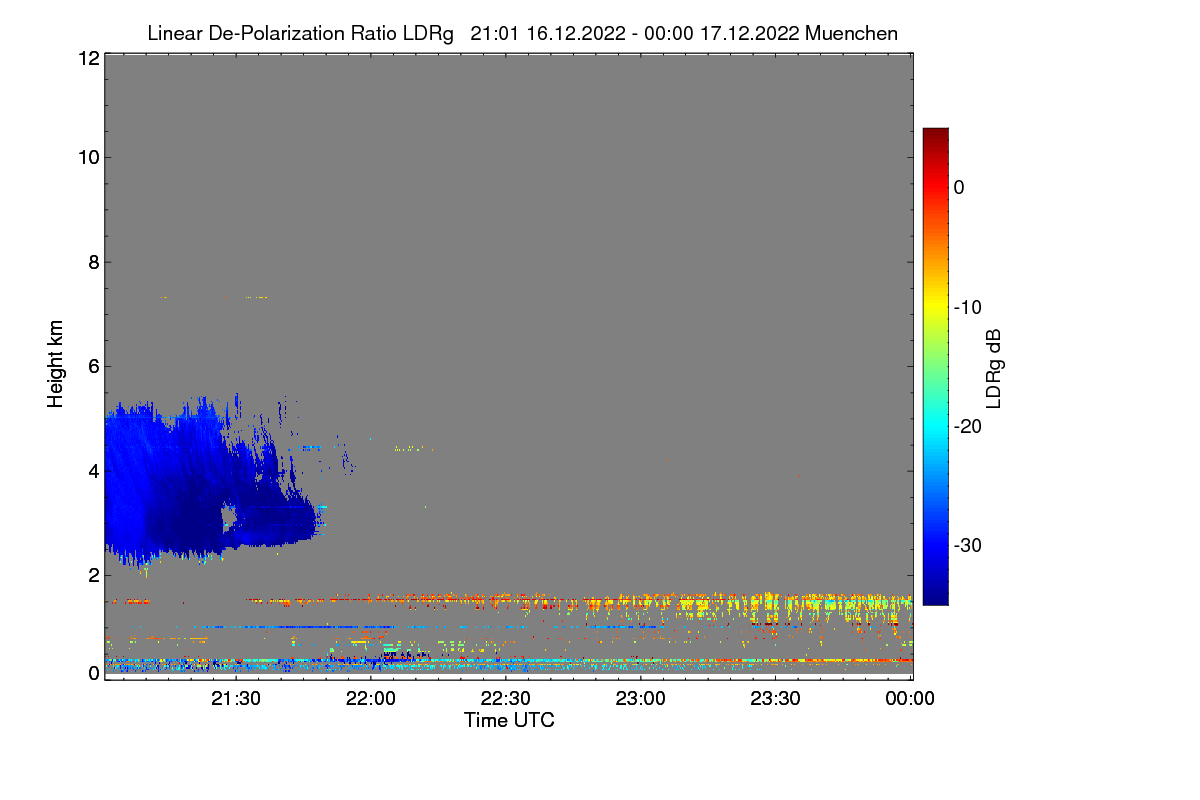Click the '2' height tick label
Viewport: 1200px width, 800px height.
coord(93,575)
